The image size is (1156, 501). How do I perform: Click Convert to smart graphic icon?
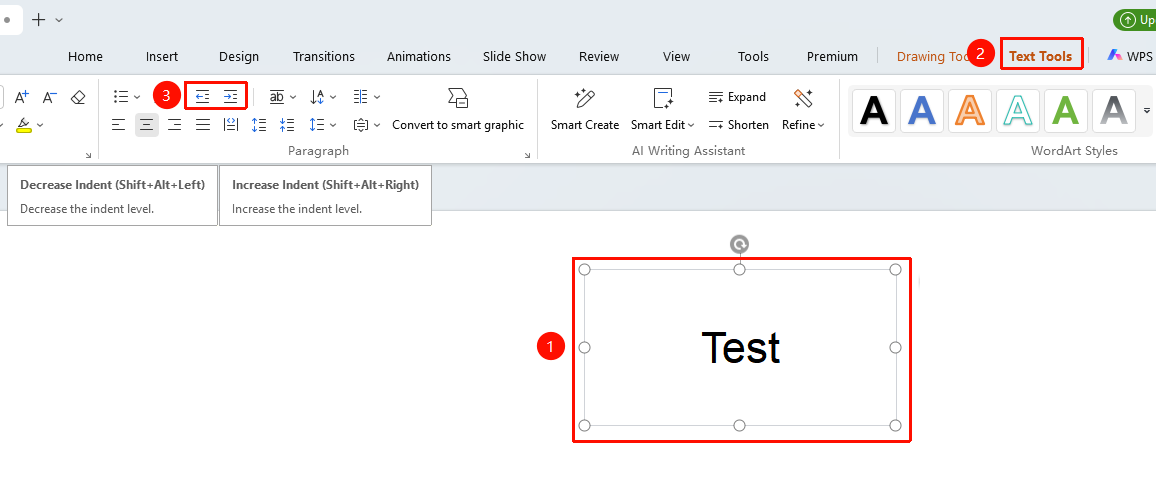(458, 98)
